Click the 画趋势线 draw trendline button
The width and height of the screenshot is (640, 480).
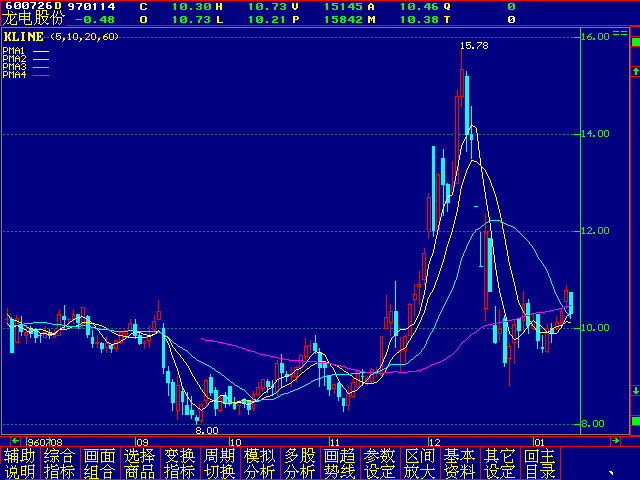click(340, 463)
